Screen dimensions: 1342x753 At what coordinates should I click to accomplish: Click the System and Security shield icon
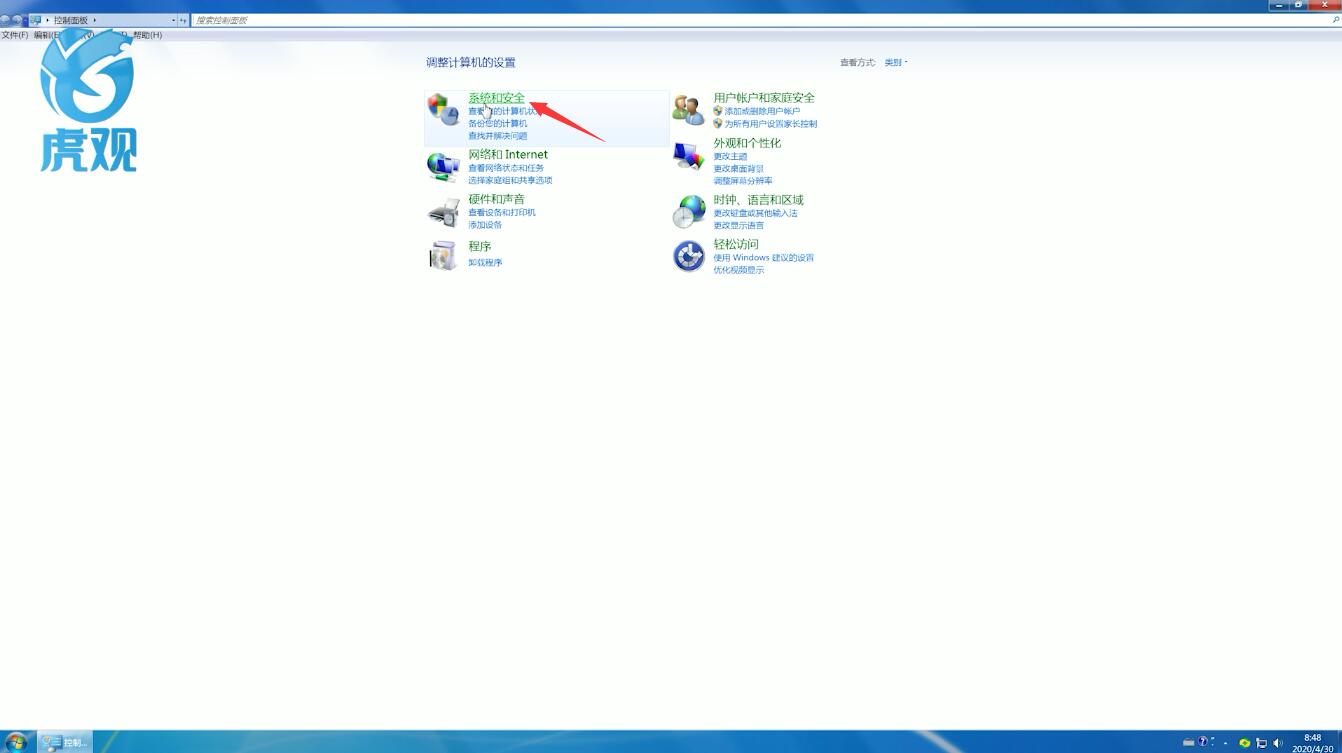click(x=442, y=109)
